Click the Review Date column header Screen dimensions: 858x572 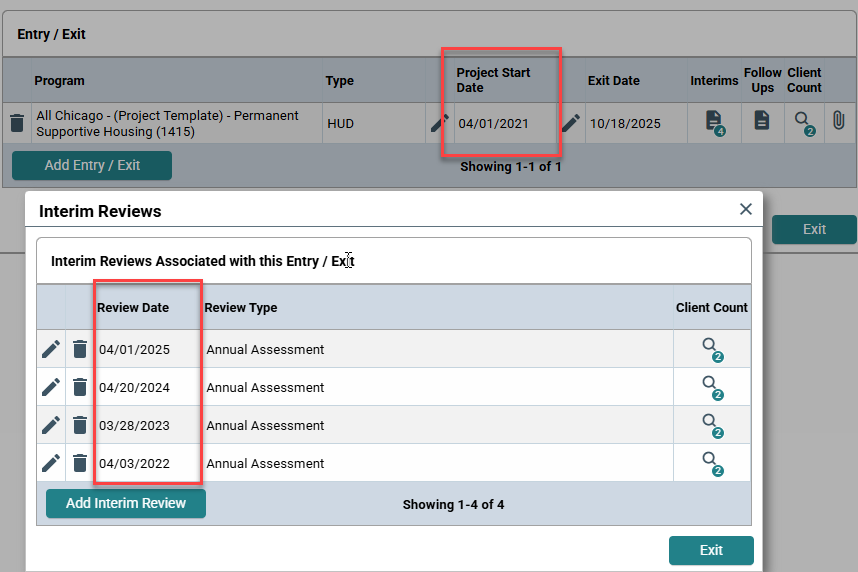tap(133, 308)
